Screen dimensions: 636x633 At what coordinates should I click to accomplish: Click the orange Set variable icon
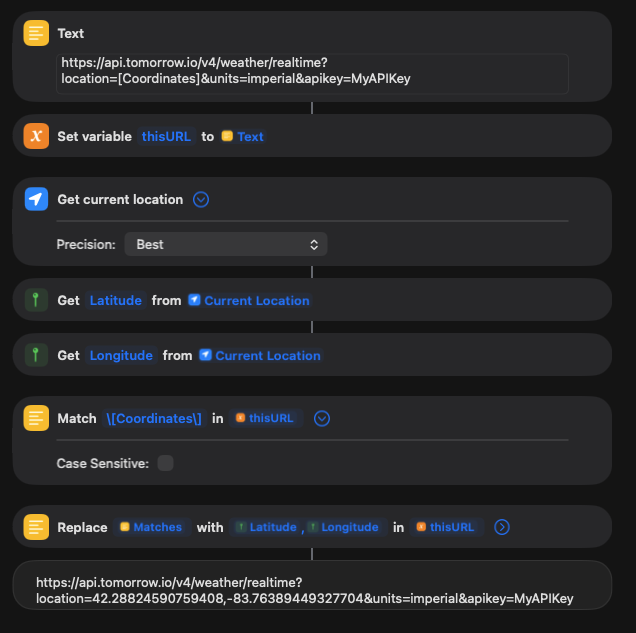(37, 136)
